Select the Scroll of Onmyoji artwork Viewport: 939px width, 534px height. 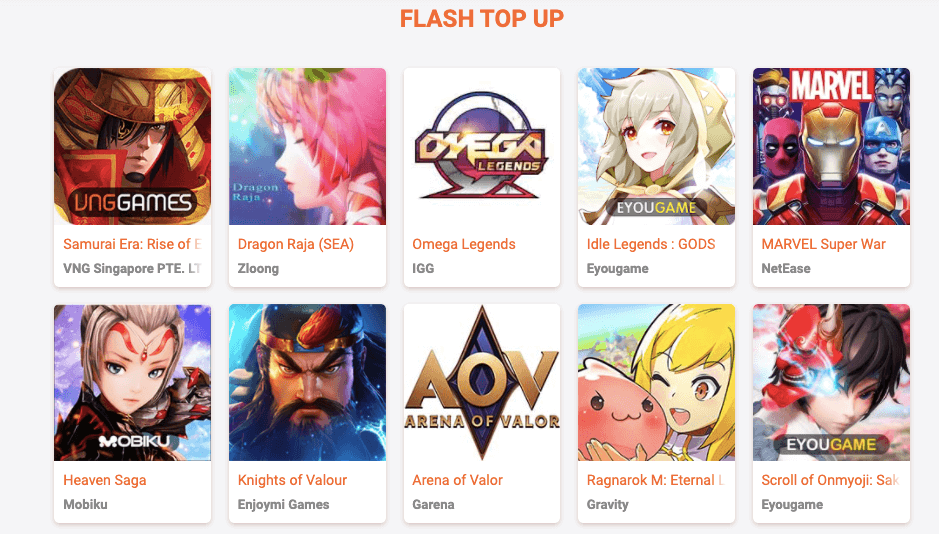[x=831, y=383]
